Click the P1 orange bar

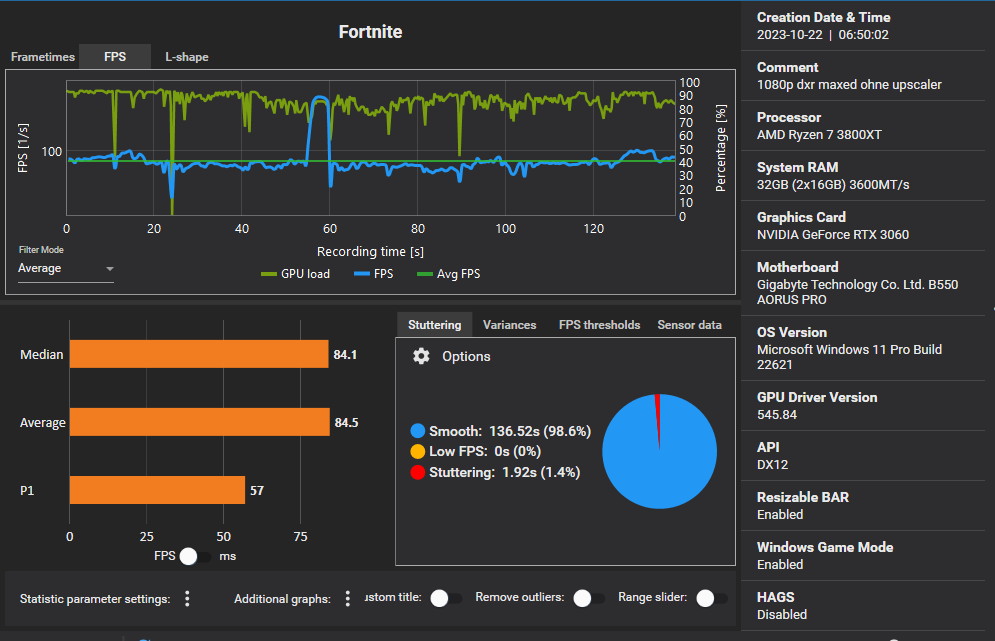(157, 490)
